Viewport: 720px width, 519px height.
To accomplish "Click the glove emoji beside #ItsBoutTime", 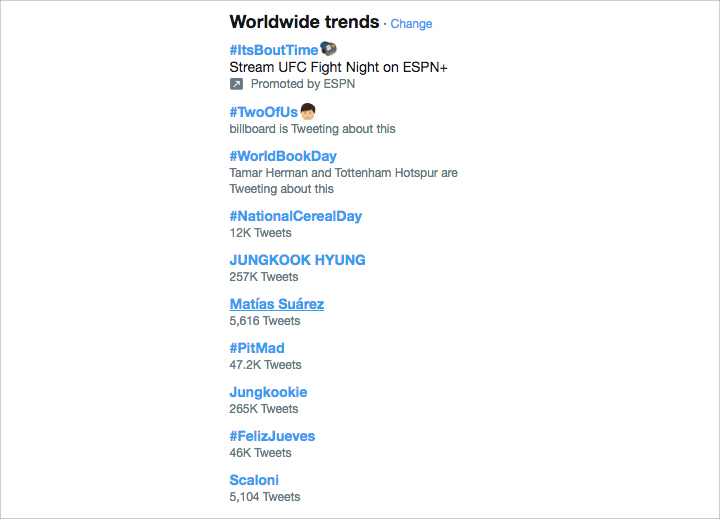I will pyautogui.click(x=328, y=48).
